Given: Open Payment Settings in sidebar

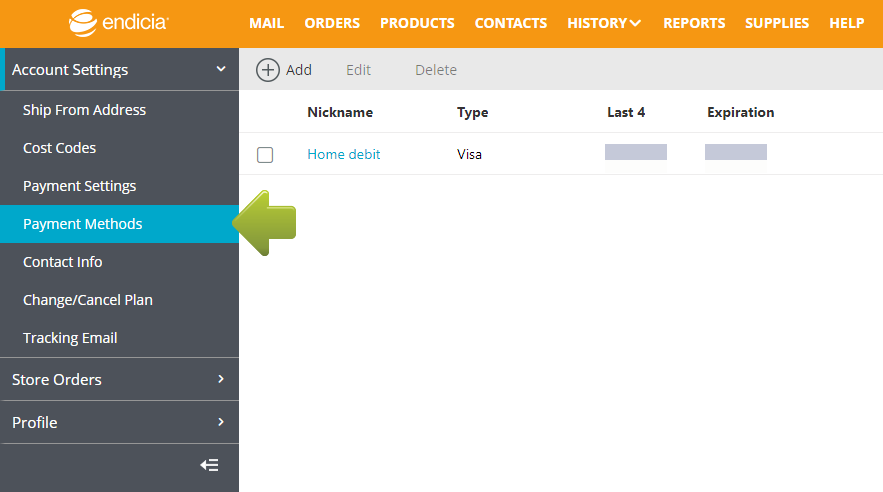Looking at the screenshot, I should 79,186.
